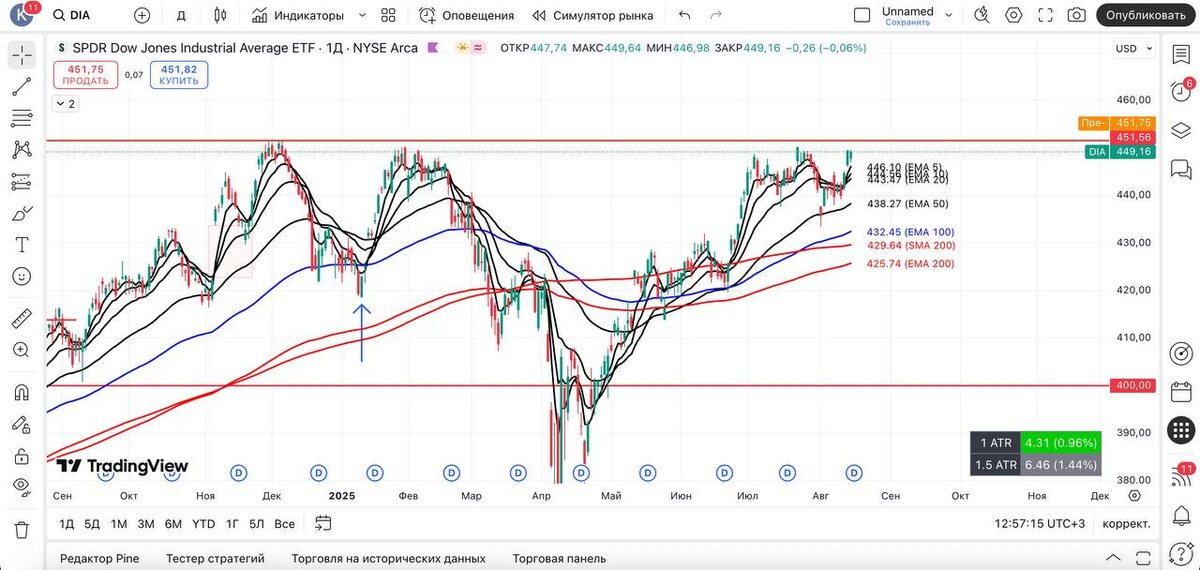Expand the collapsed indicators legend showing 2
The width and height of the screenshot is (1200, 570).
coord(65,103)
